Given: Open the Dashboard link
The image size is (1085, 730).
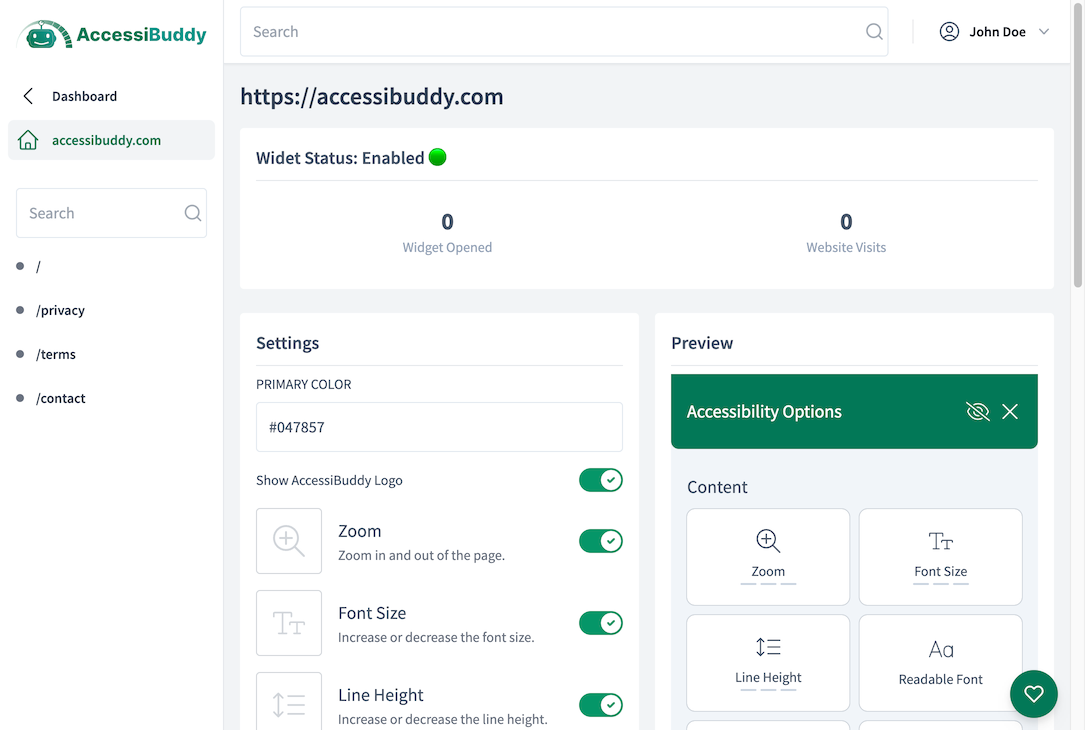Looking at the screenshot, I should pyautogui.click(x=84, y=96).
